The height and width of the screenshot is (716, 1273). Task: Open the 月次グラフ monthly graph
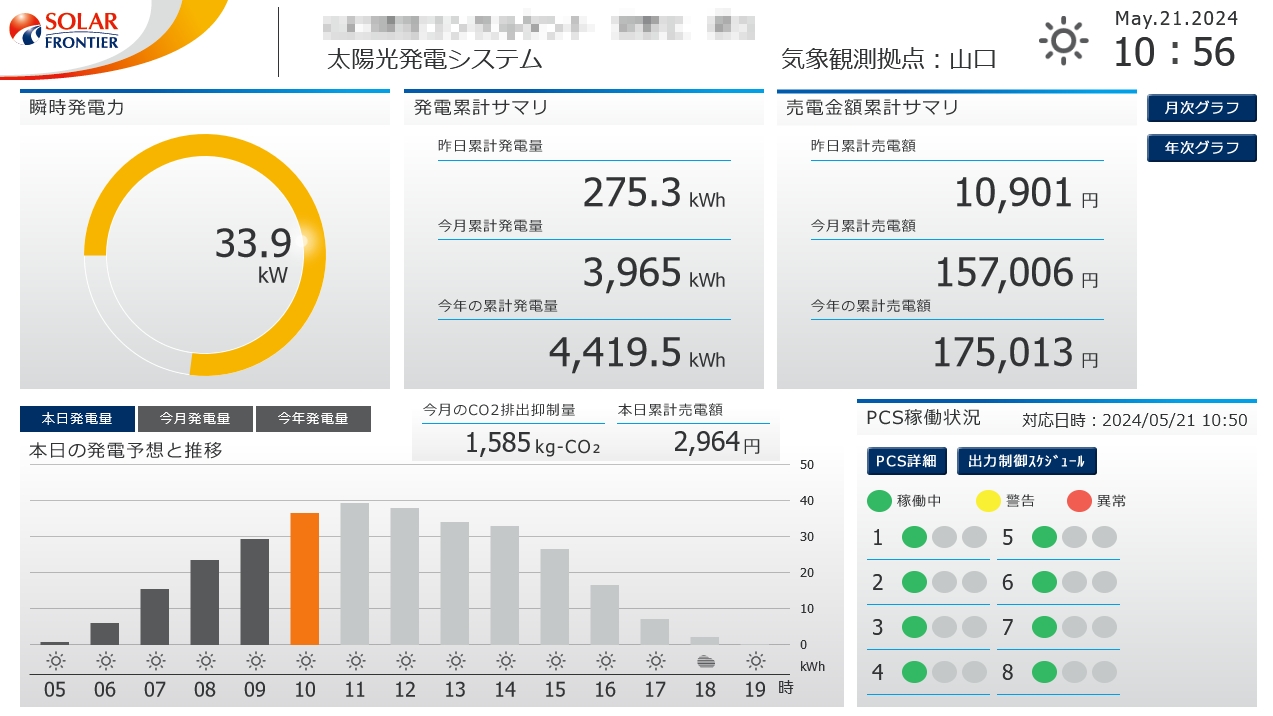coord(1201,108)
